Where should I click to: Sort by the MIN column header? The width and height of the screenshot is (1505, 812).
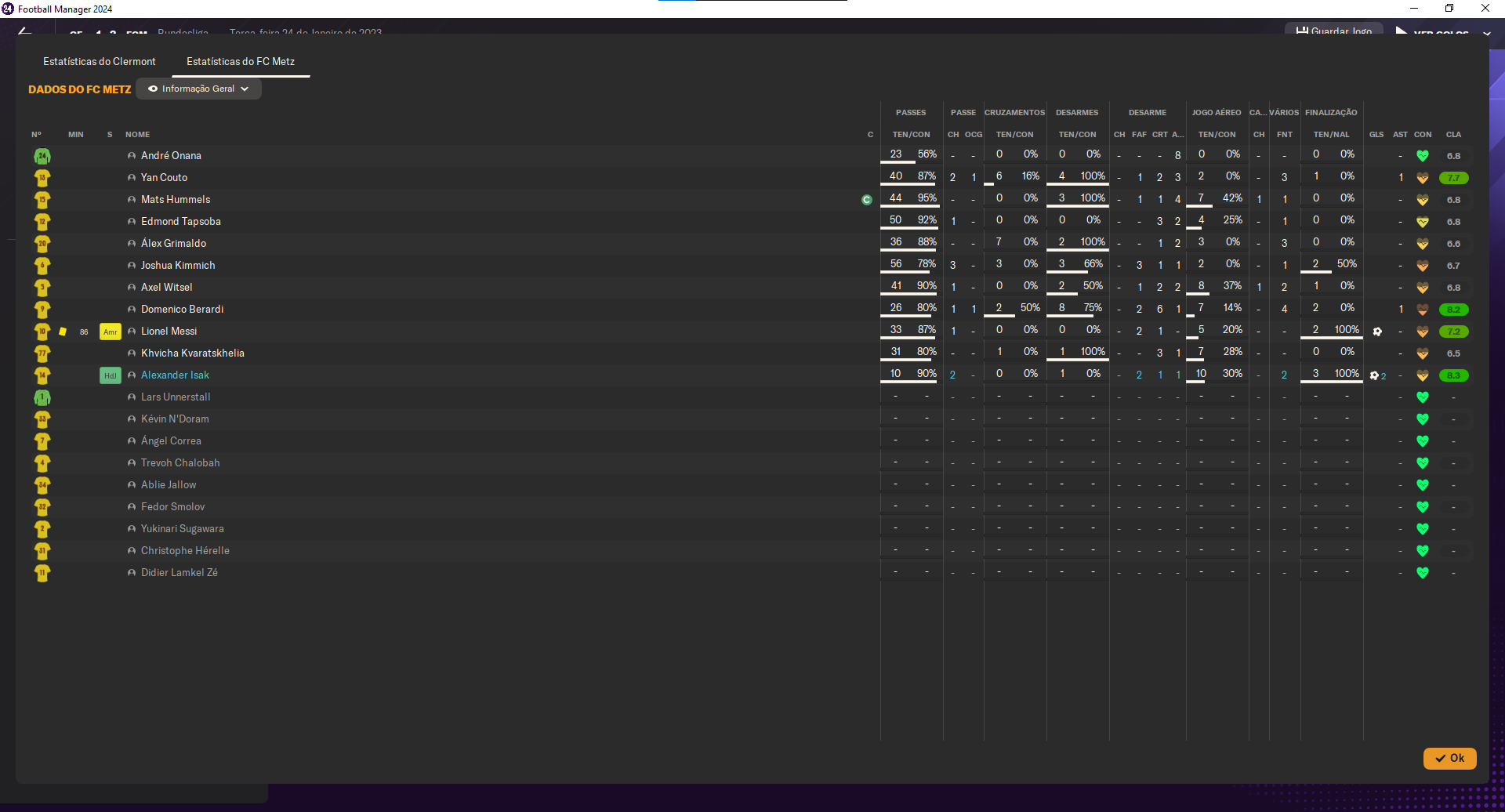coord(76,135)
